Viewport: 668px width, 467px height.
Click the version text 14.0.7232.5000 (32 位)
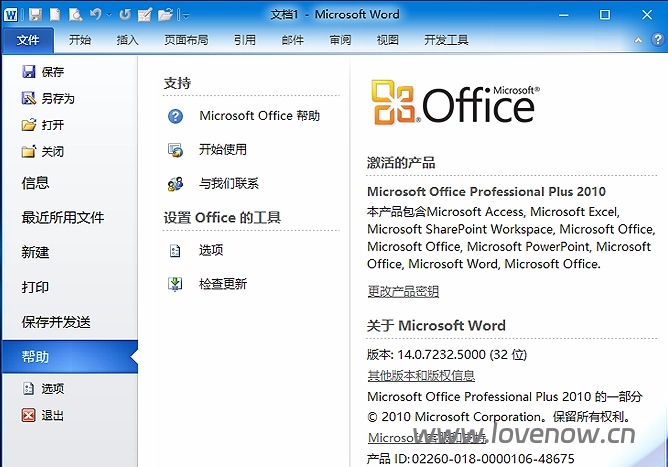[462, 355]
